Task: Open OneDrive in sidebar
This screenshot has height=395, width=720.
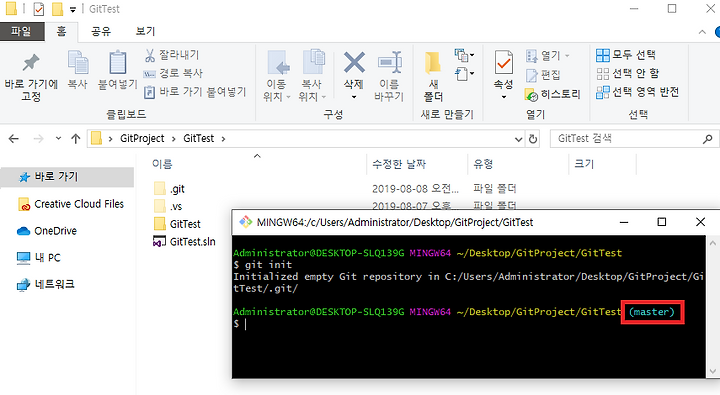Action: coord(47,231)
